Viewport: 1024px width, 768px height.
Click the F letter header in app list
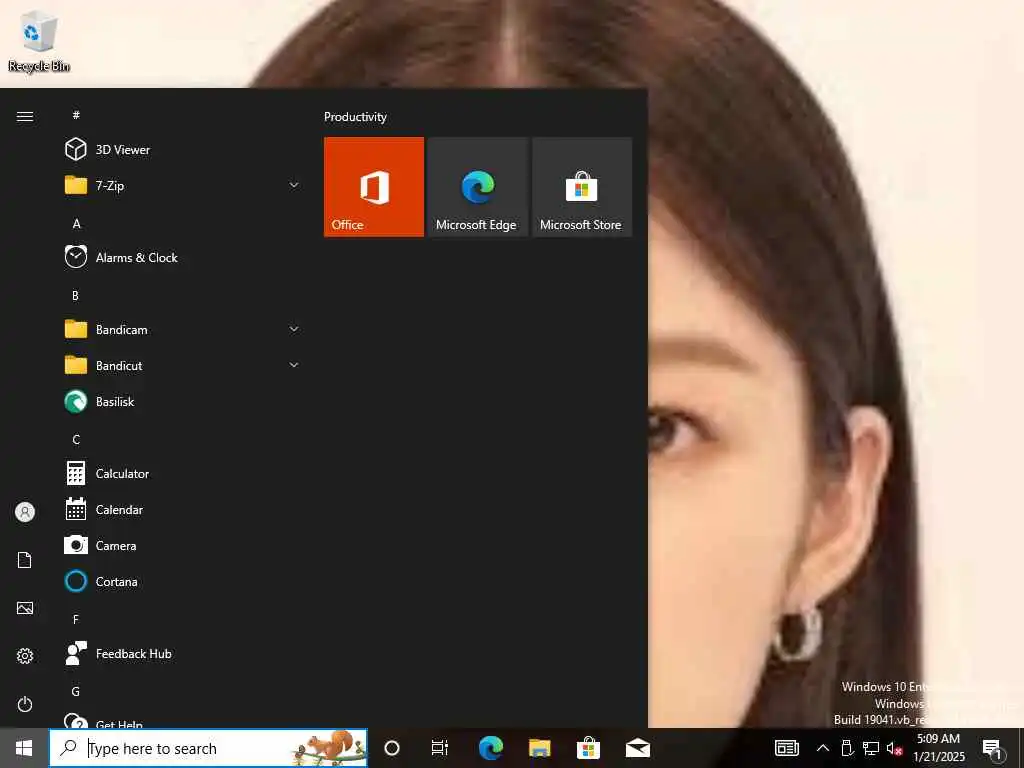coord(76,619)
